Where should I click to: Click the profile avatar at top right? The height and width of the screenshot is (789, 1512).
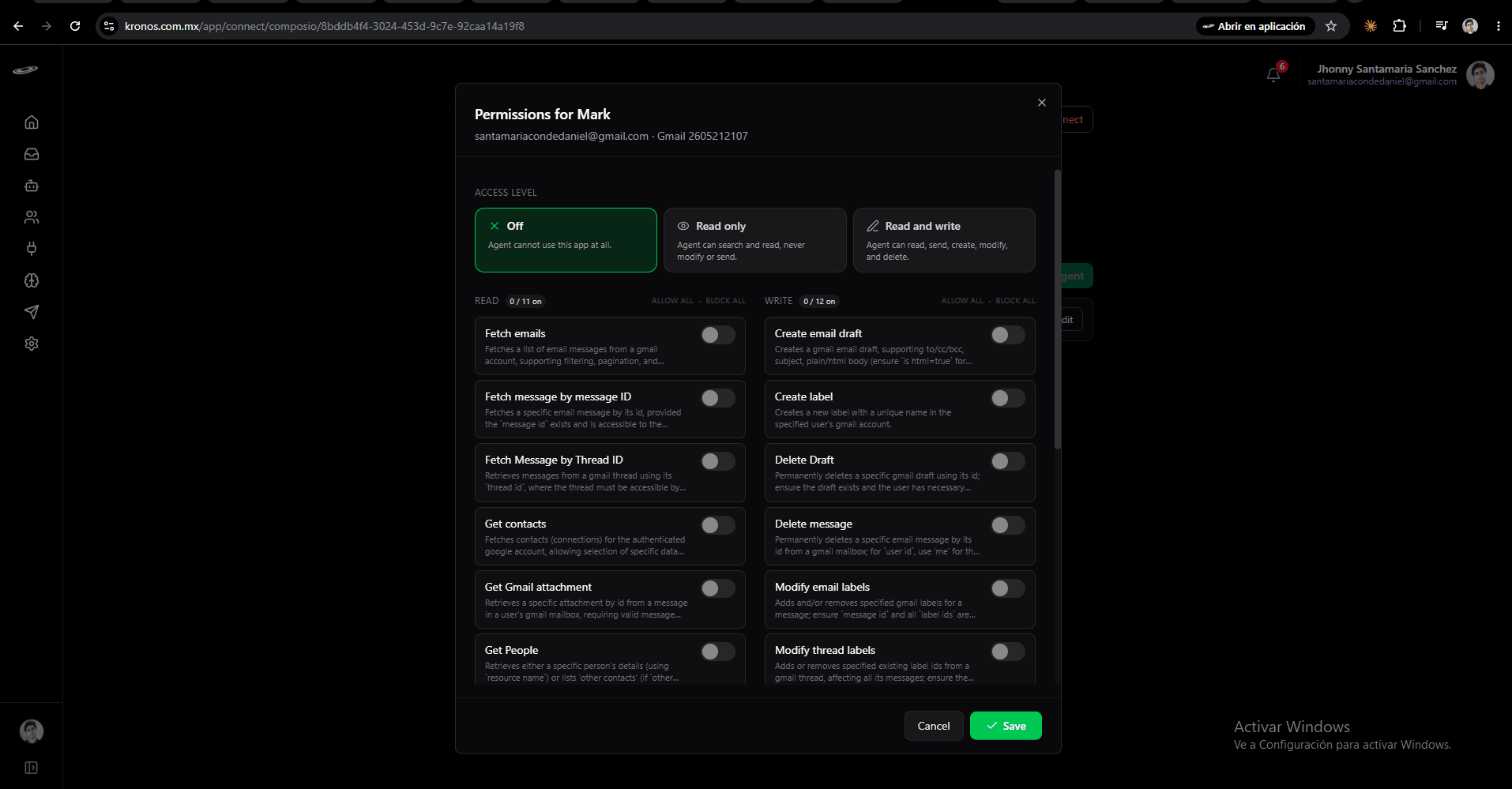(1480, 75)
